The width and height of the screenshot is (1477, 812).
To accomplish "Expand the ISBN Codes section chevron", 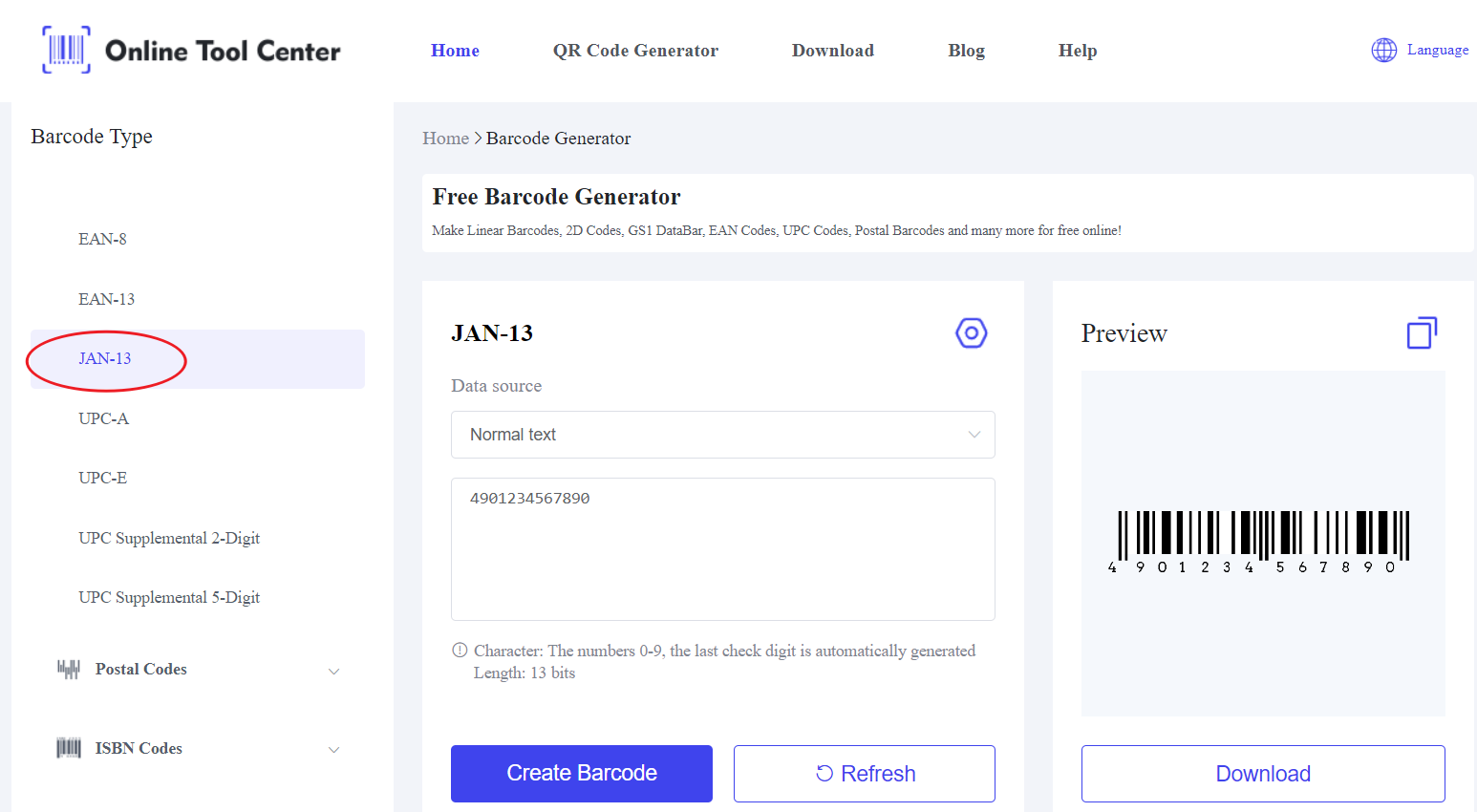I will point(333,749).
